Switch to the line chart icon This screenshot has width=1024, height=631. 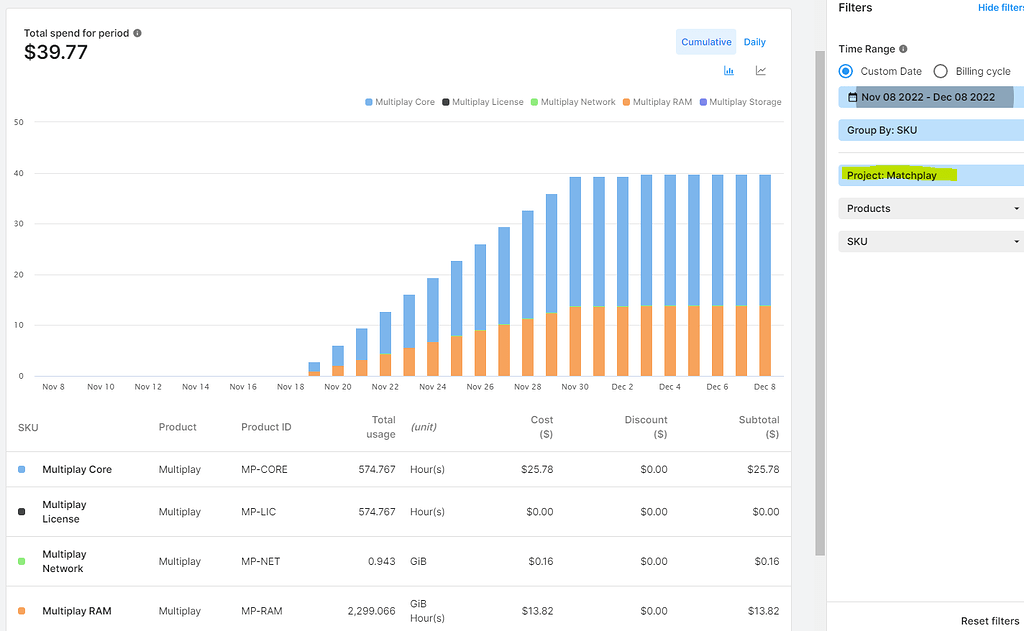[760, 70]
